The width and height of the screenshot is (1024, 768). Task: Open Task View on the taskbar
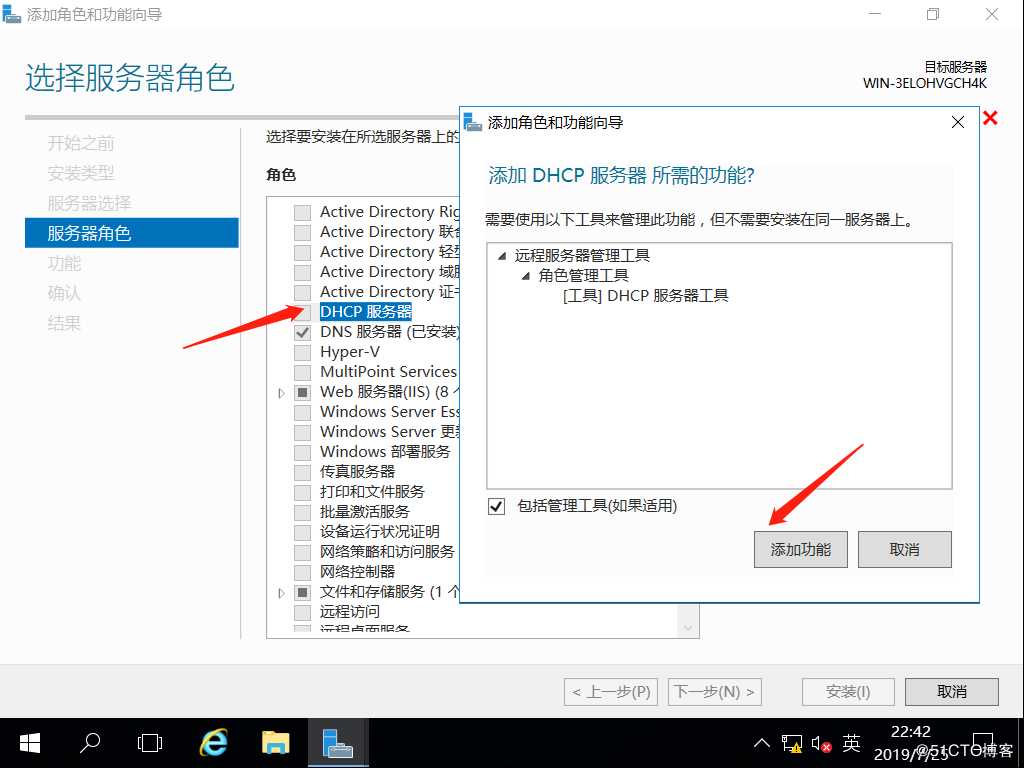pyautogui.click(x=150, y=743)
